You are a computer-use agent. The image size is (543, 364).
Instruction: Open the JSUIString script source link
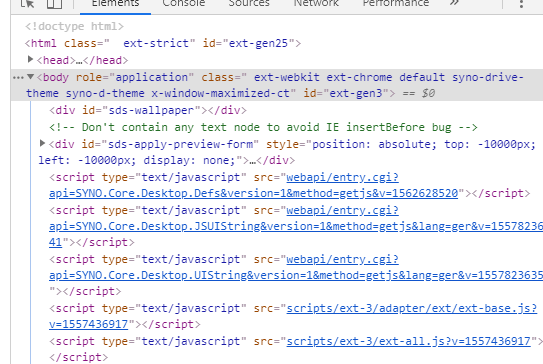[x=296, y=226]
